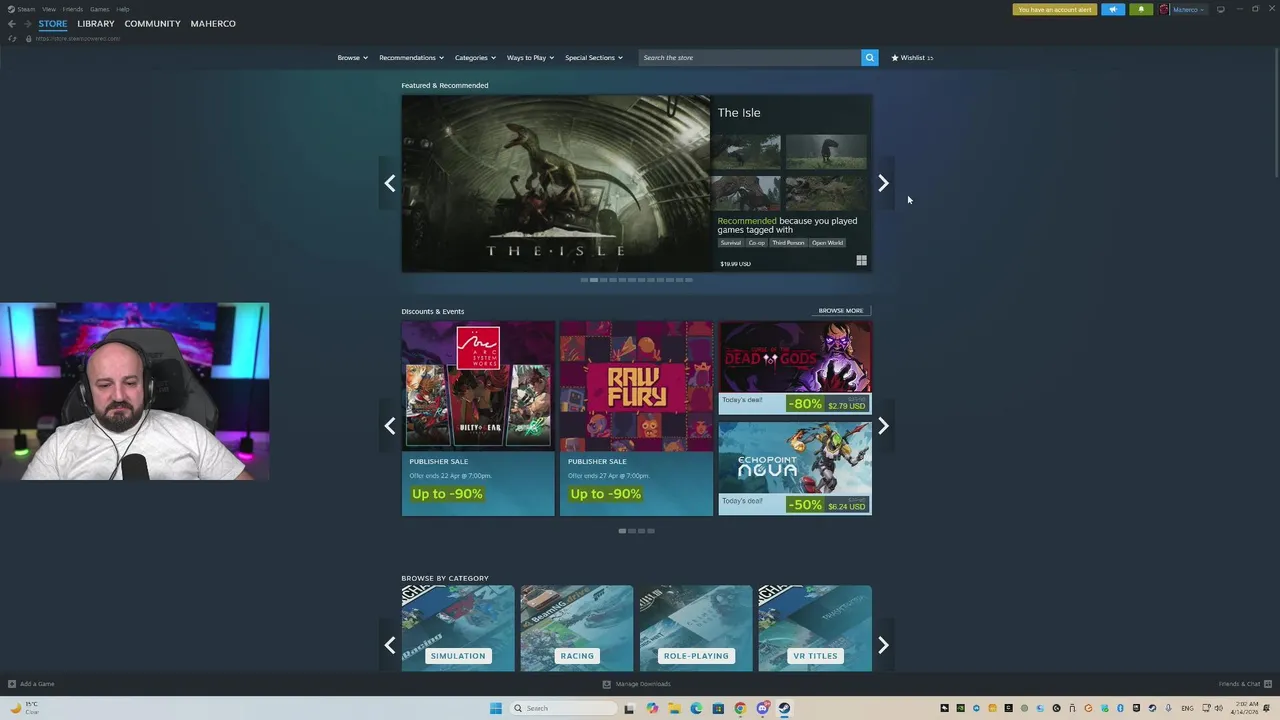The image size is (1280, 720).
Task: Click BROWSE MORE in Discounts & Events
Action: point(841,311)
